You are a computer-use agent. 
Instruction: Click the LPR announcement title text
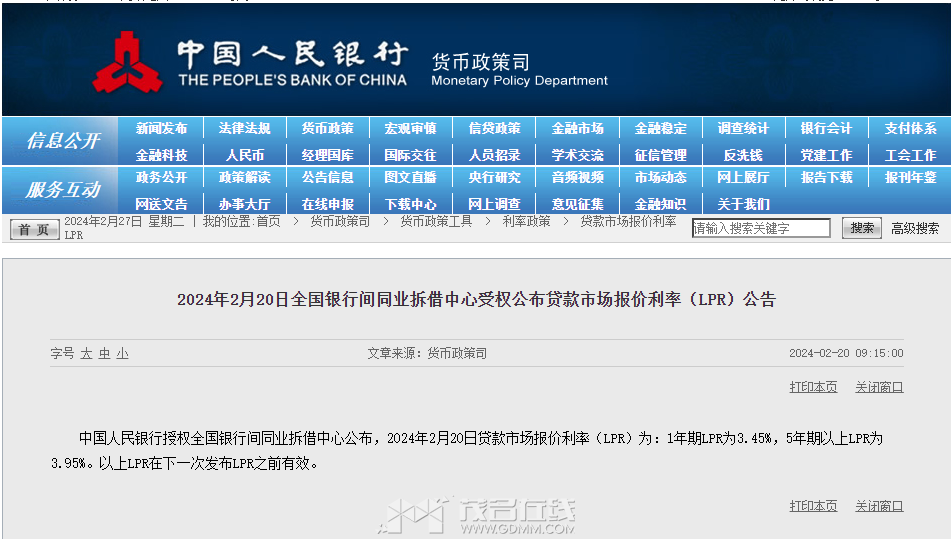click(x=477, y=300)
